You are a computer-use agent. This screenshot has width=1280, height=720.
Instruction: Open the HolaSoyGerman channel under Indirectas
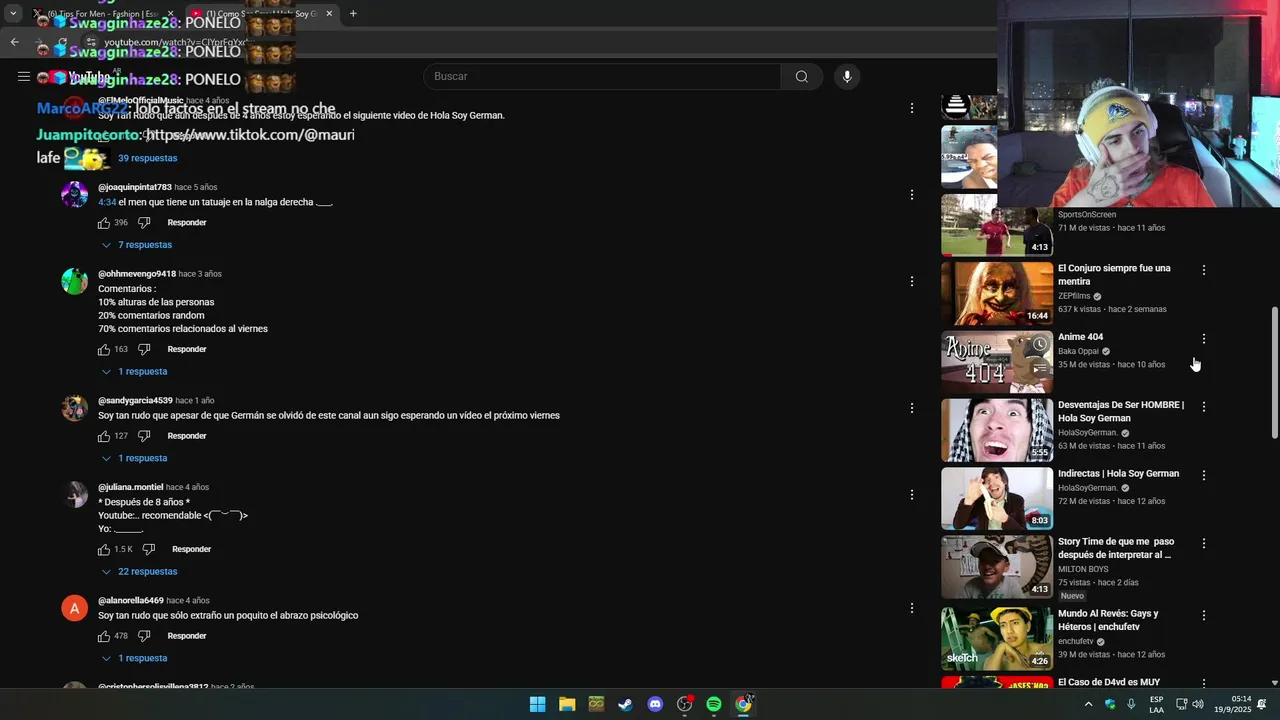tap(1087, 488)
